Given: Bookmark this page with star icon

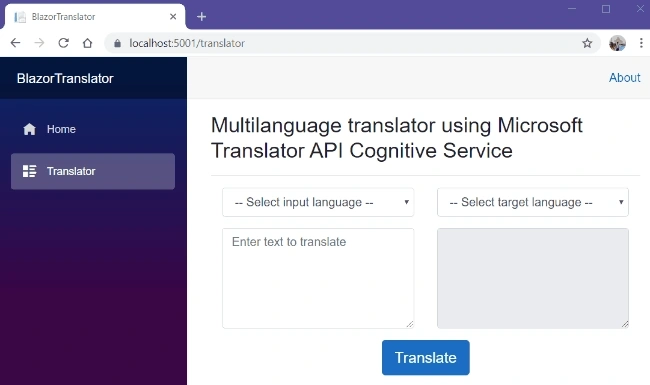Looking at the screenshot, I should coord(587,43).
